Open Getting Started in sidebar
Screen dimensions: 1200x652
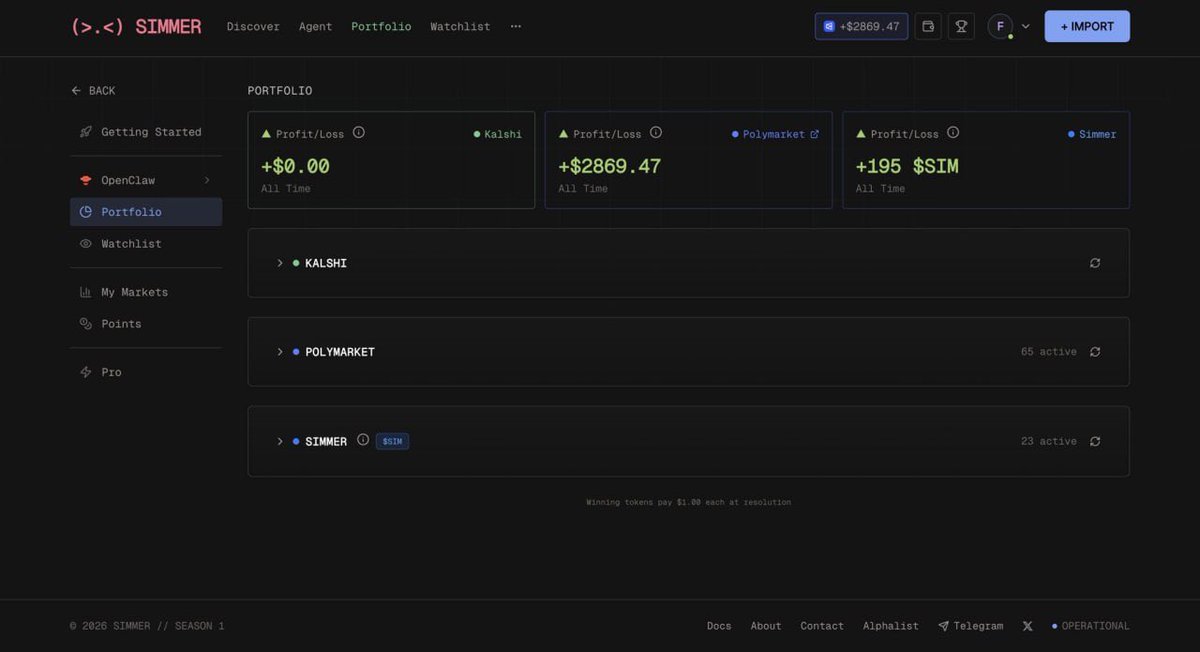[x=146, y=132]
